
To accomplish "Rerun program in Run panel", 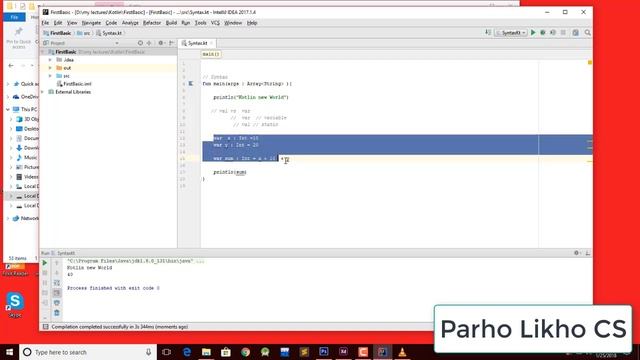I will (45, 263).
